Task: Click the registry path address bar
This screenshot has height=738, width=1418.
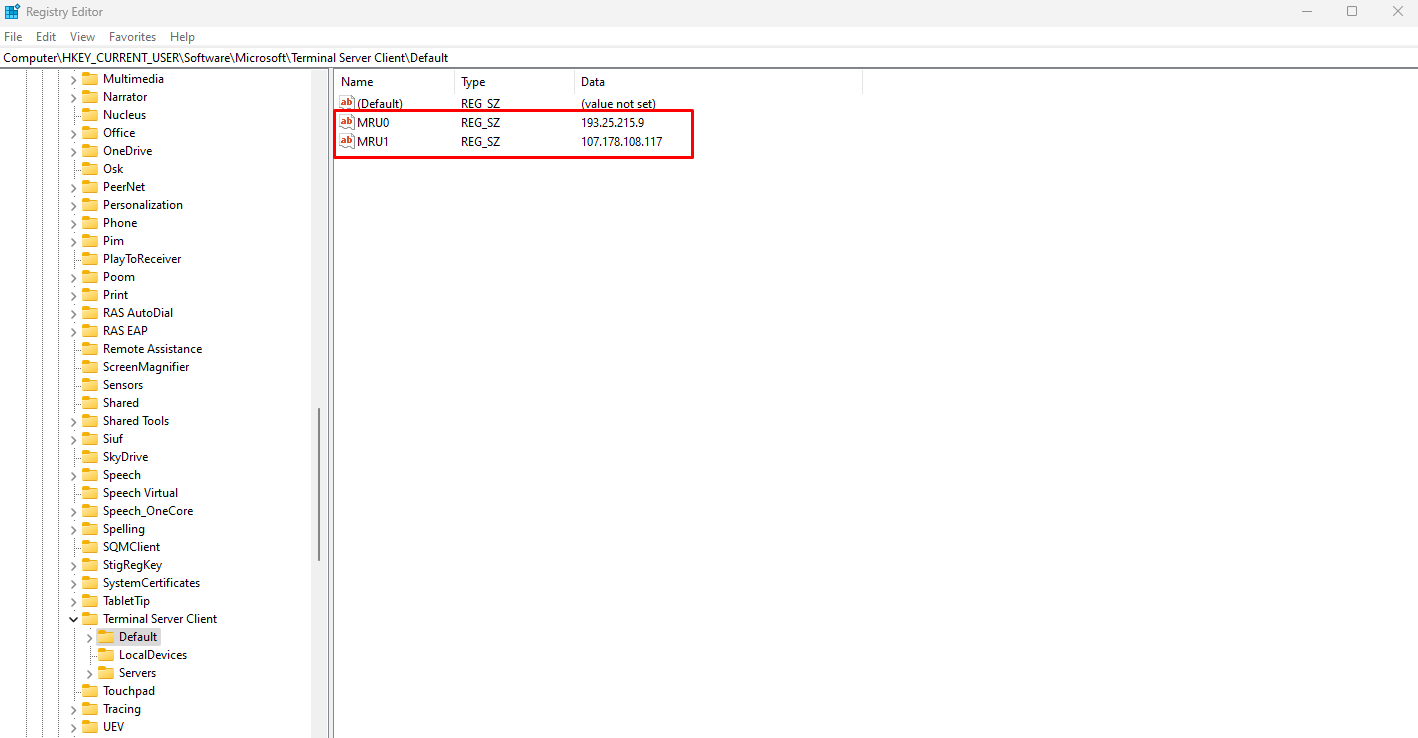Action: click(709, 57)
